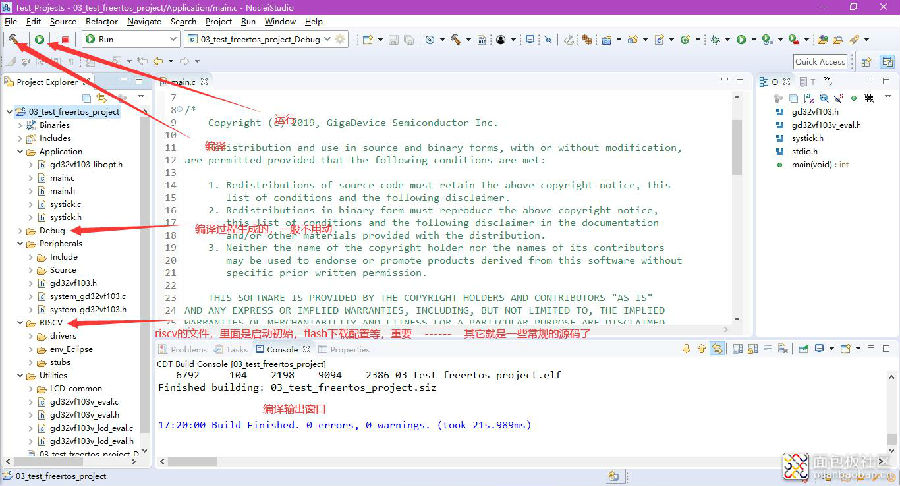Screen dimensions: 900x486
Task: Open the Run launch mode dropdown
Action: pos(130,39)
